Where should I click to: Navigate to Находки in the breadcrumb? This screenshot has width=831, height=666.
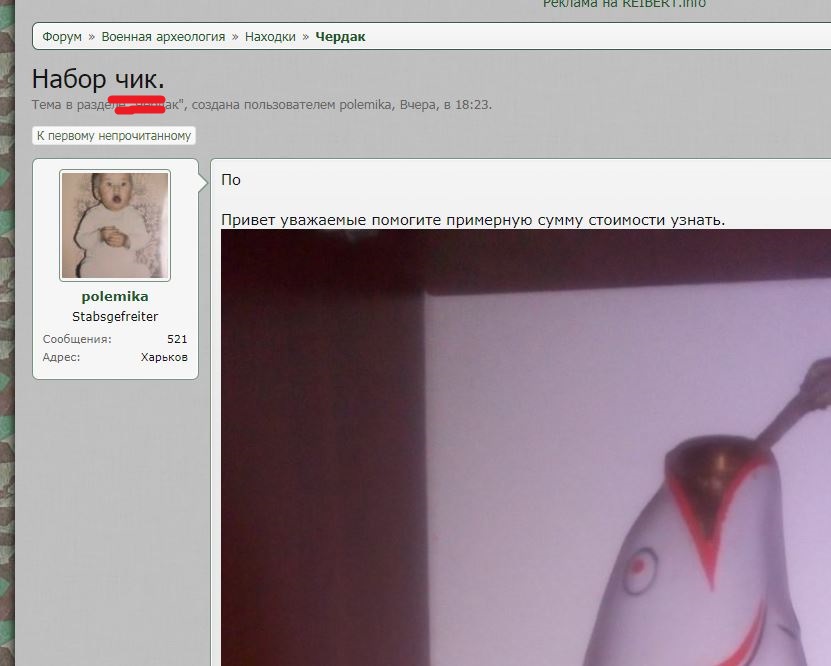pos(270,37)
